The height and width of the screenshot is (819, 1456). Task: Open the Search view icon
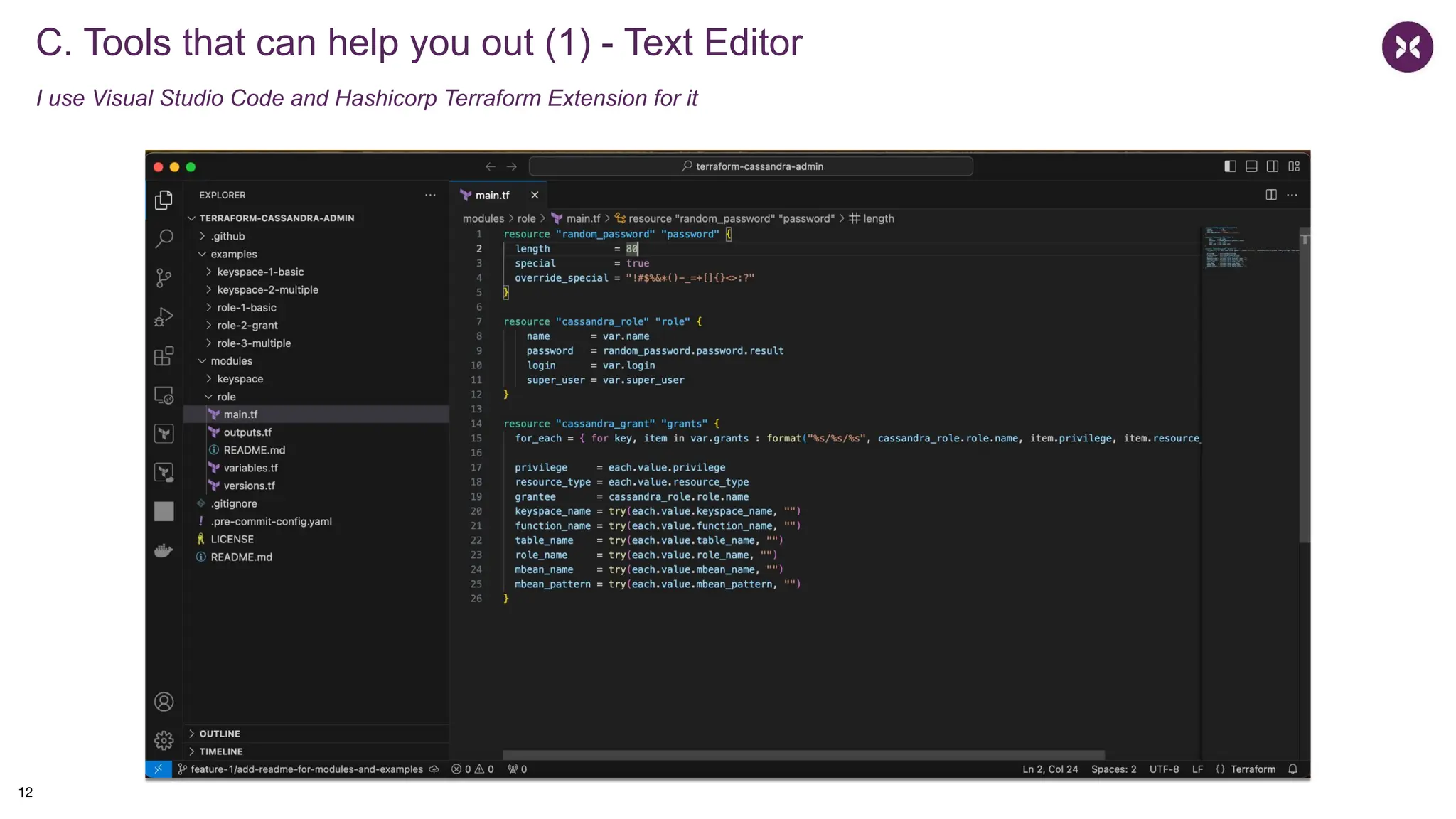tap(164, 239)
